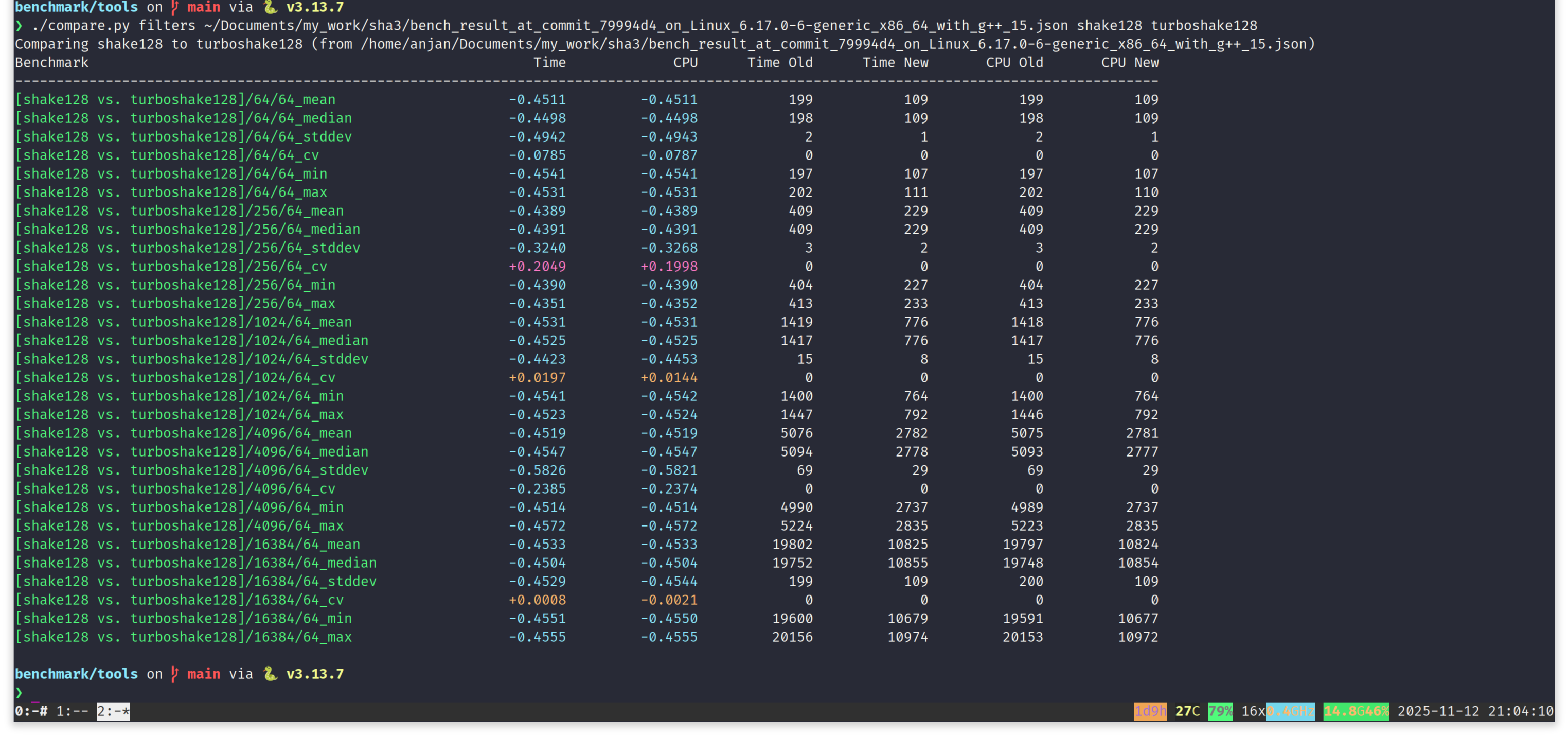Click the 0.4GHz CPU frequency indicator

coord(1290,711)
